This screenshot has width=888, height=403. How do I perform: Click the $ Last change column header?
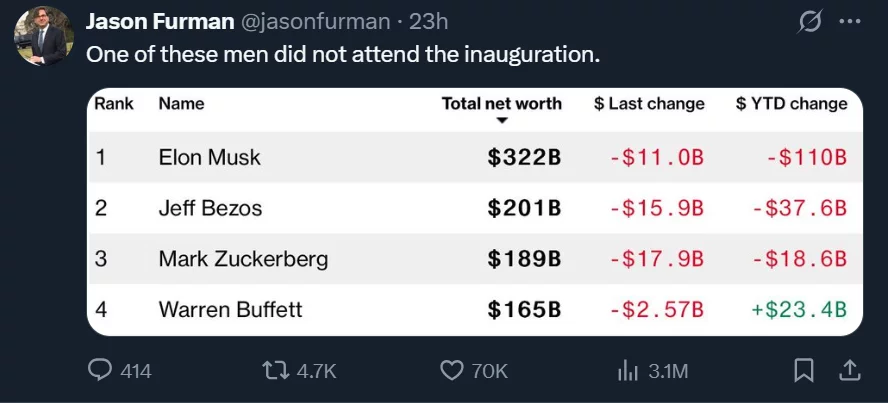649,103
